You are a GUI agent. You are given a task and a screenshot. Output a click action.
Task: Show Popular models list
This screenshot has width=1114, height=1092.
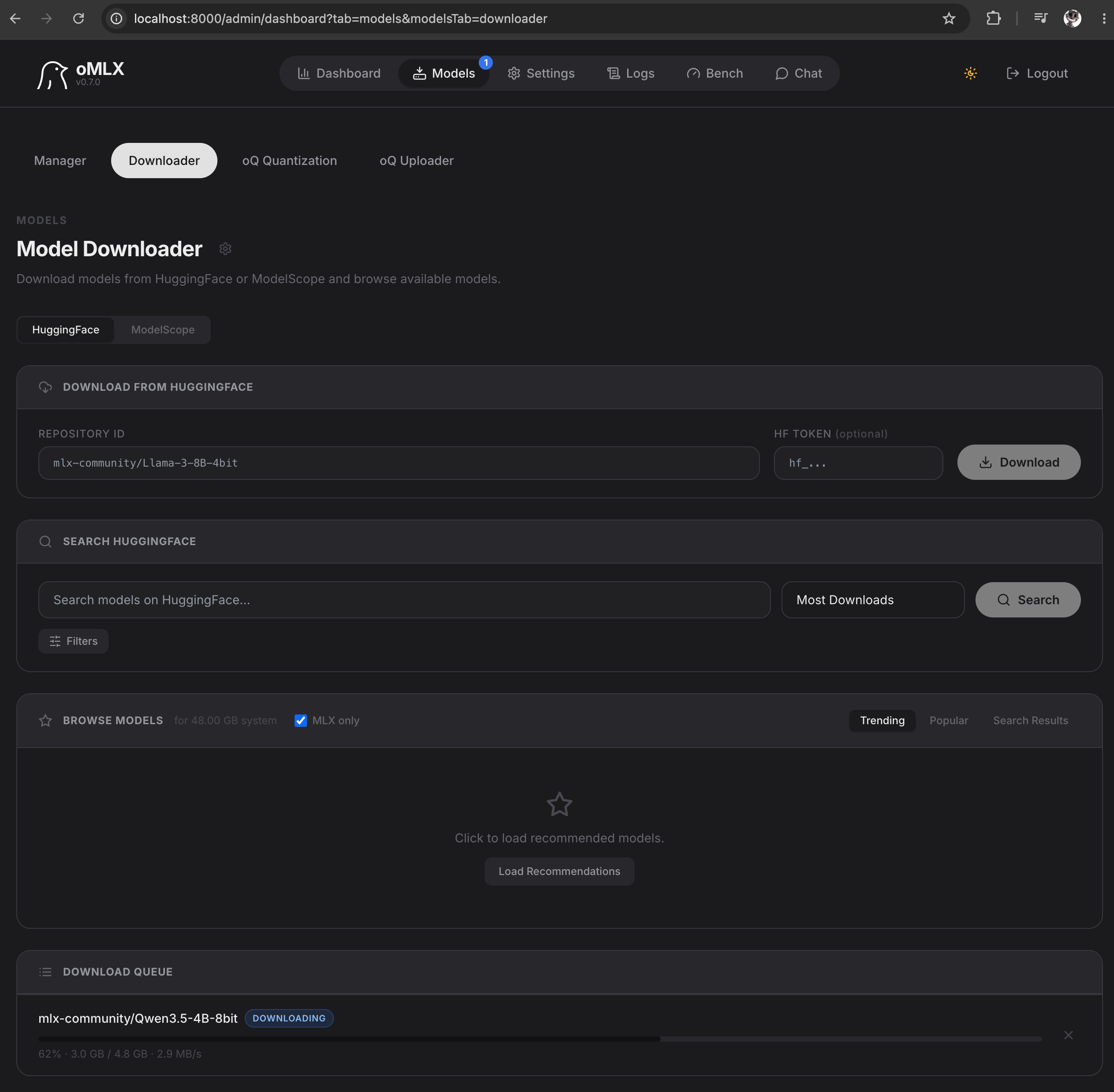click(x=949, y=720)
